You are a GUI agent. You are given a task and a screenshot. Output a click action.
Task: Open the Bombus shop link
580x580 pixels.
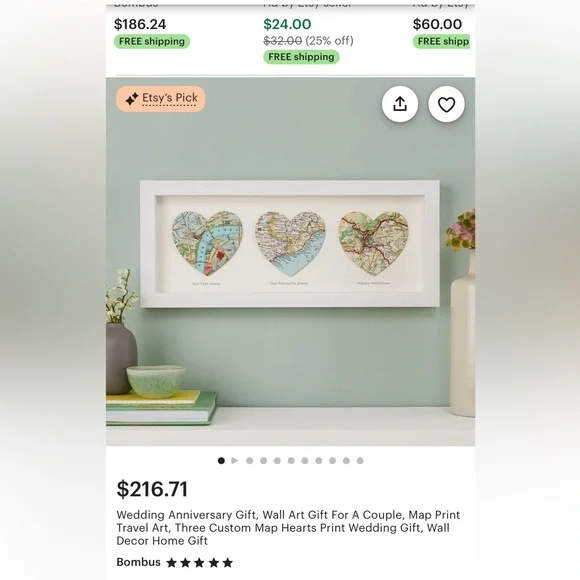point(138,562)
